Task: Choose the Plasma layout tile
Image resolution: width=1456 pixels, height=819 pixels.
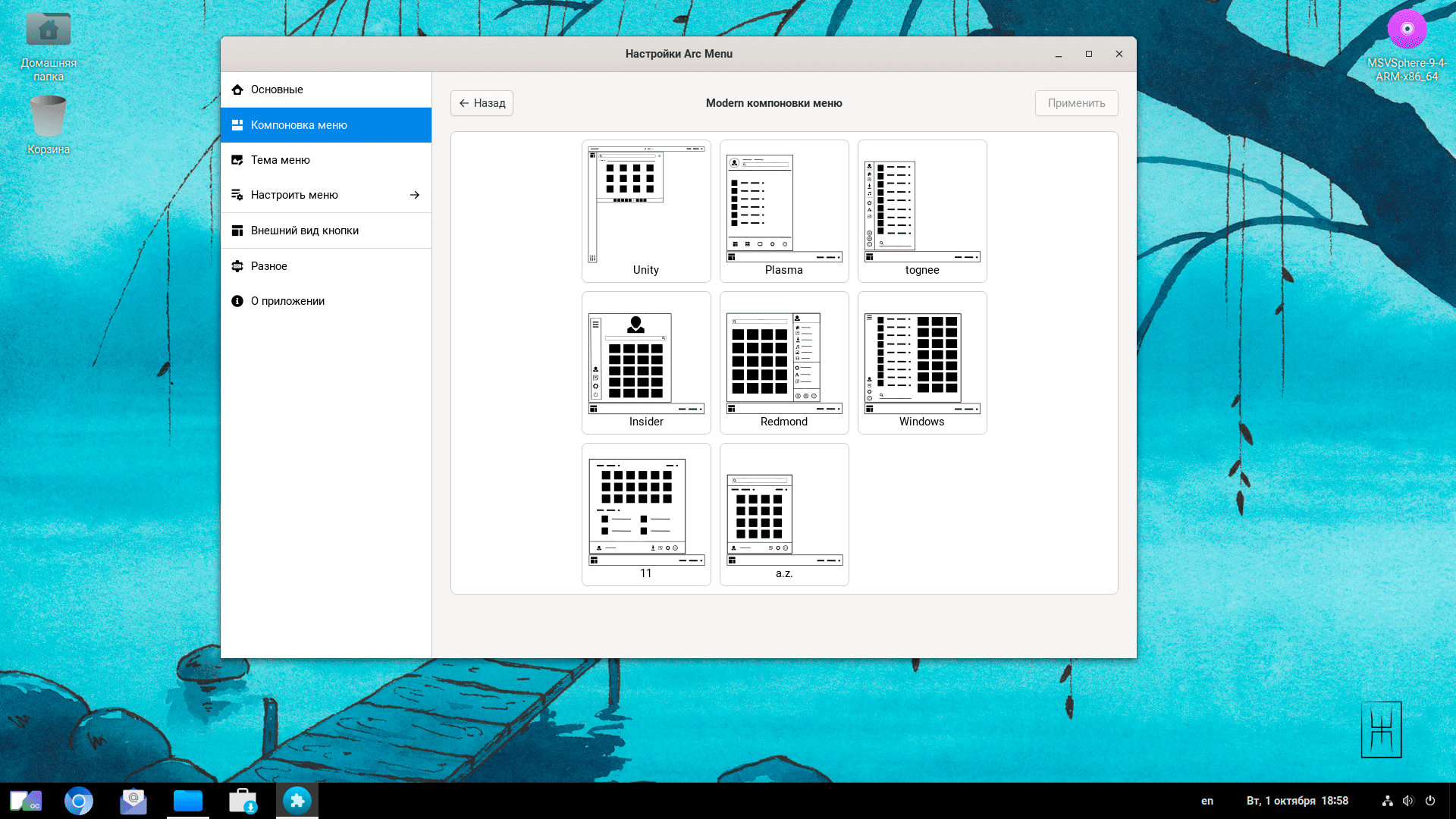Action: click(x=784, y=211)
